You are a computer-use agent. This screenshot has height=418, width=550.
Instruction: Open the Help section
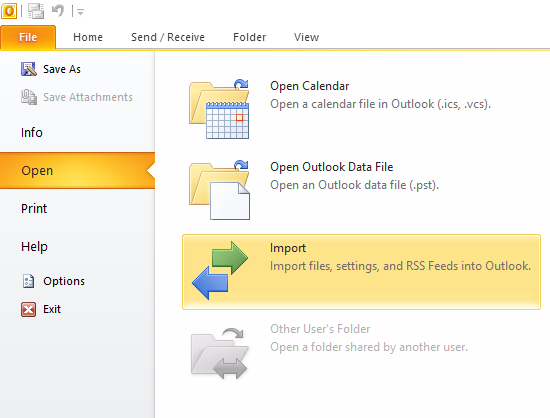(34, 247)
